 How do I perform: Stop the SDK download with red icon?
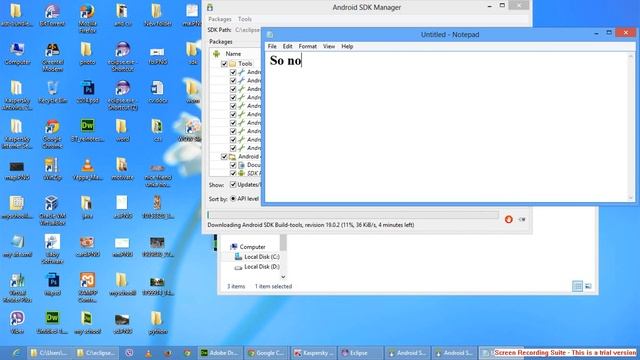[509, 219]
